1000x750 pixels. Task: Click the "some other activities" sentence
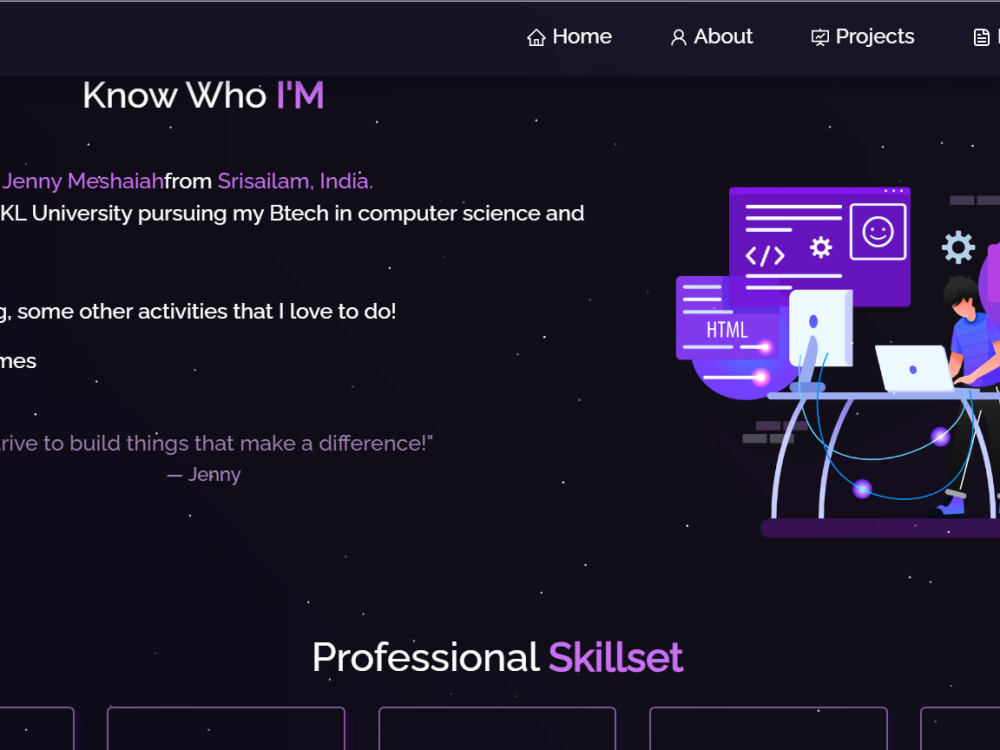pyautogui.click(x=198, y=311)
